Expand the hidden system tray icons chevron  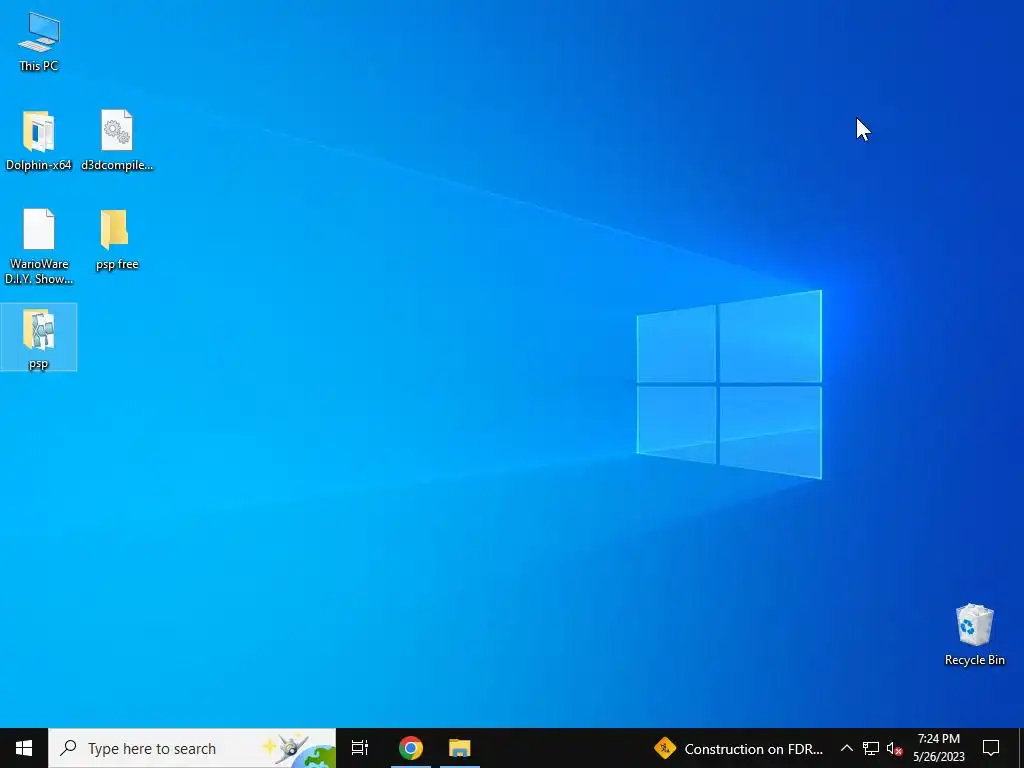pos(846,748)
